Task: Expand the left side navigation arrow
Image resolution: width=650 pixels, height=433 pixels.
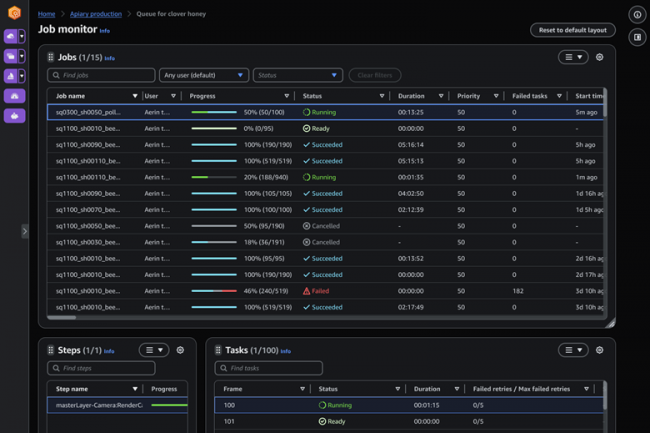Action: (x=25, y=231)
